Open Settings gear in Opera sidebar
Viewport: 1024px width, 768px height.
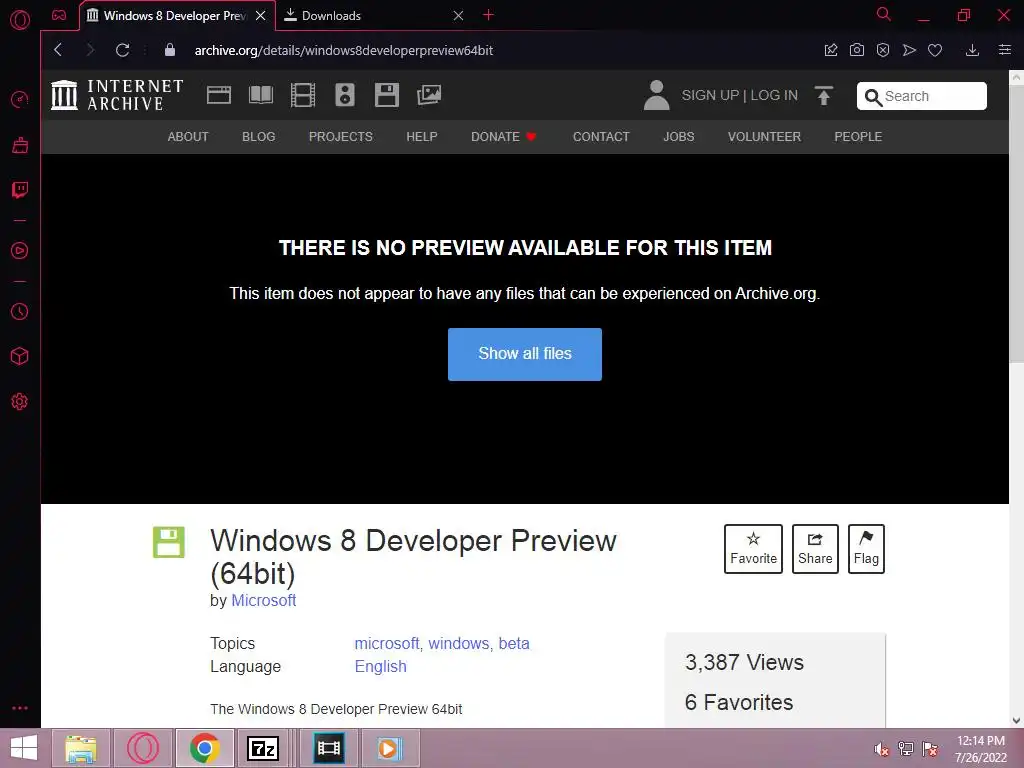pyautogui.click(x=20, y=402)
